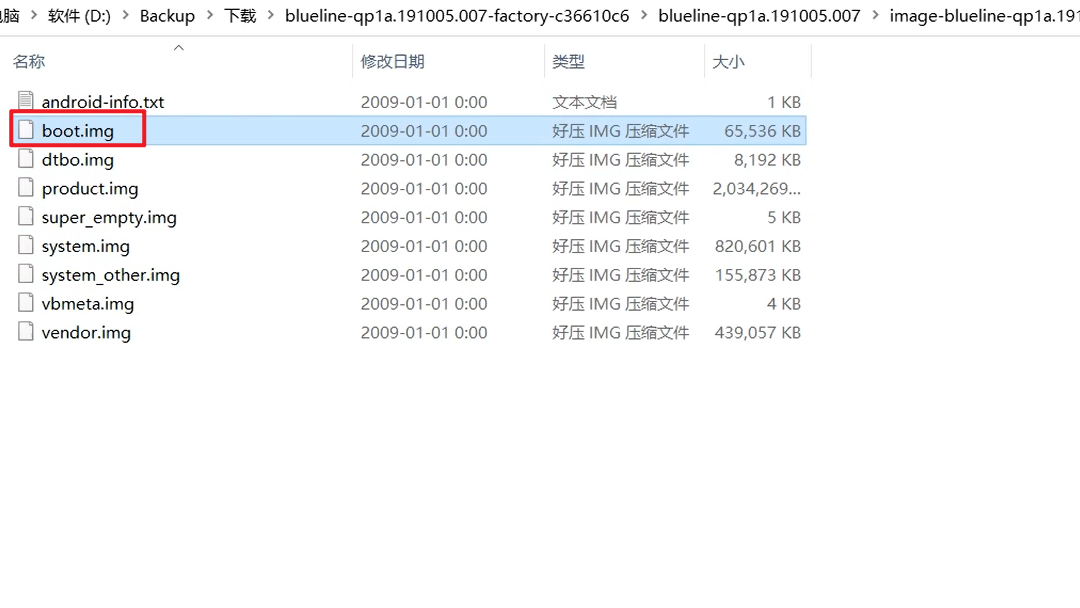Viewport: 1080px width, 608px height.
Task: Go to 软件 (D:) in breadcrumb
Action: 79,15
